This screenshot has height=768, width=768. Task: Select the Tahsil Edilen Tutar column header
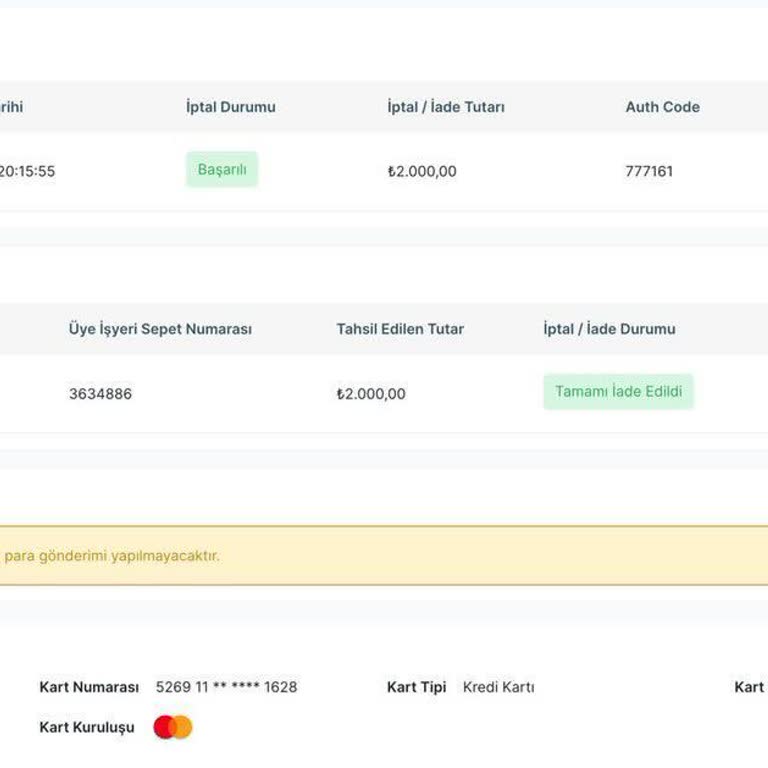400,329
